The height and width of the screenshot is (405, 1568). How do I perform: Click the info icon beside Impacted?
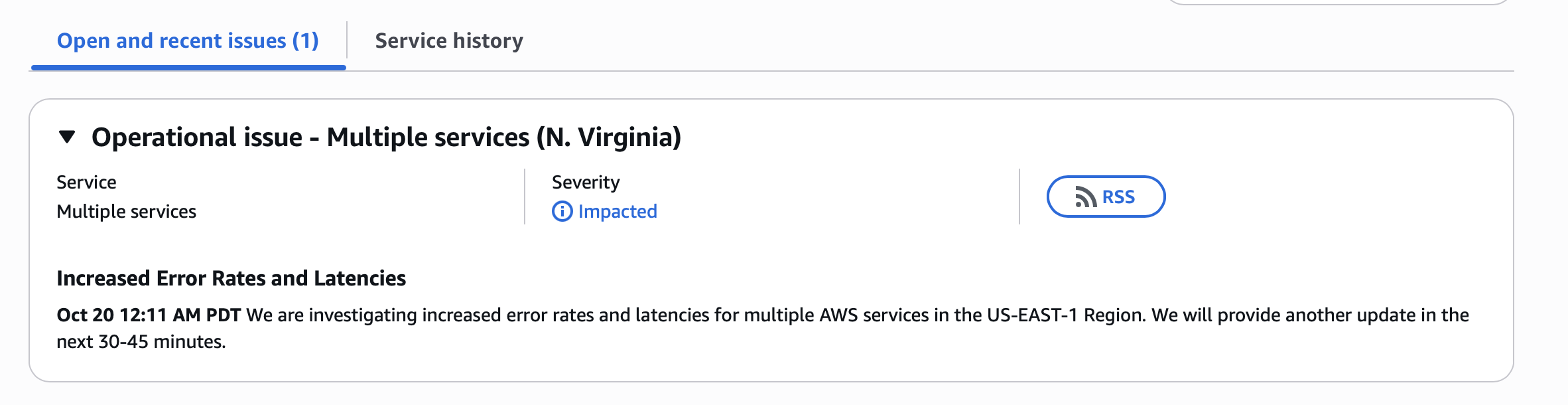pos(562,212)
